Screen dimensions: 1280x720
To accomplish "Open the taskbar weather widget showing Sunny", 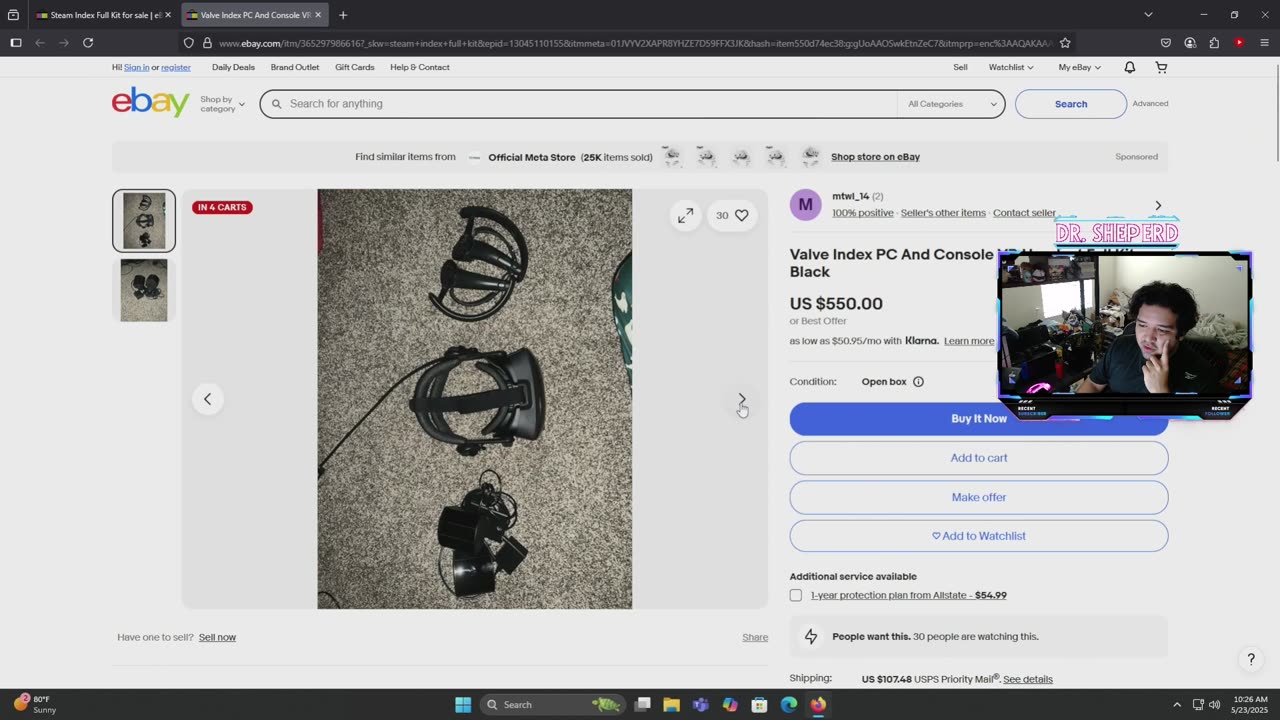I will click(36, 704).
